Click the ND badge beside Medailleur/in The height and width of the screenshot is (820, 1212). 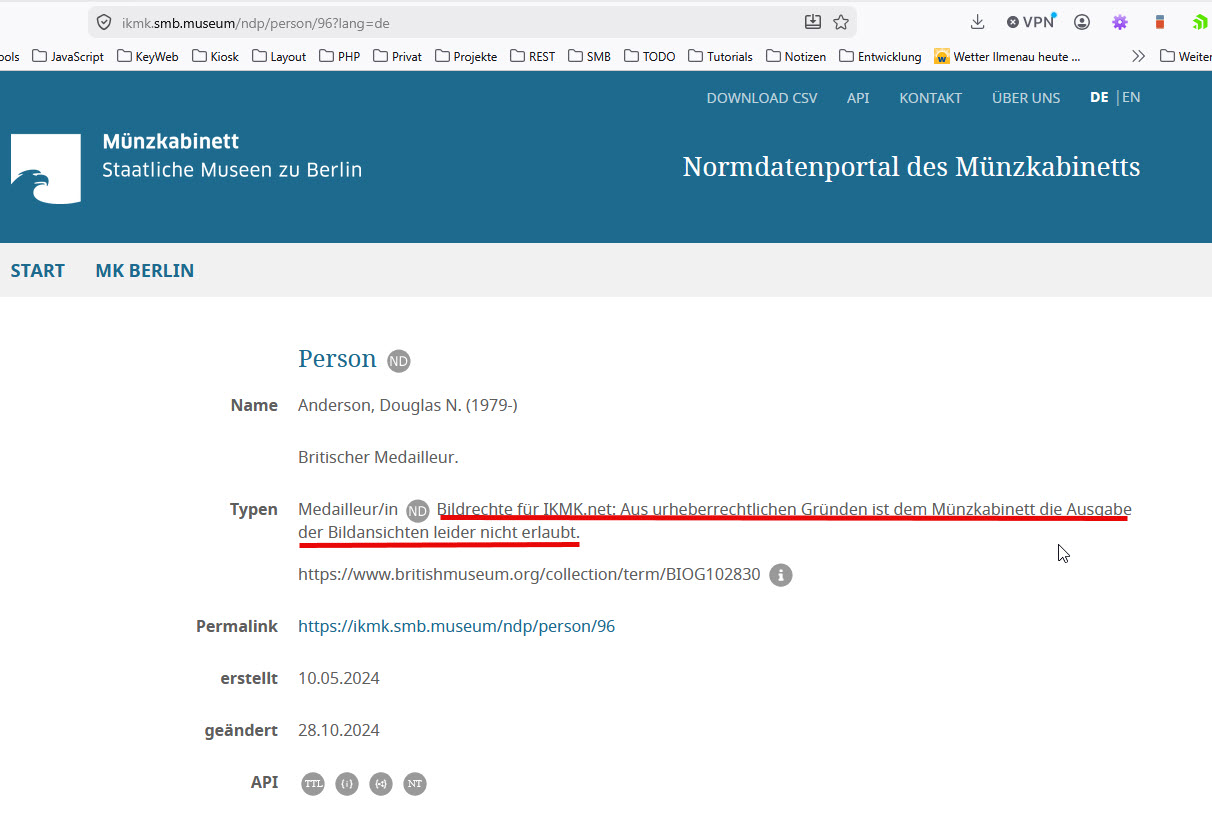pos(418,511)
